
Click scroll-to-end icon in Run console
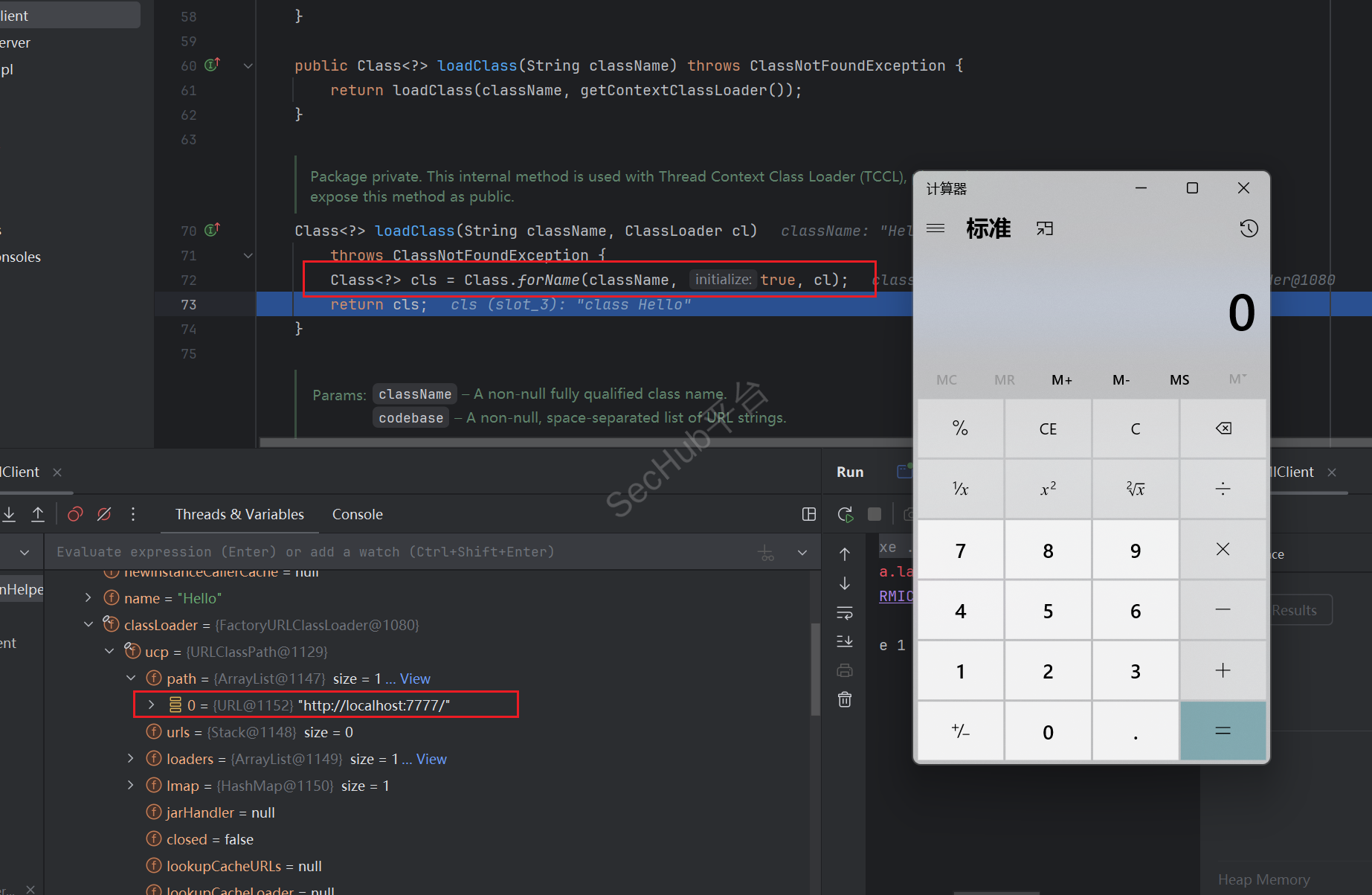(845, 641)
